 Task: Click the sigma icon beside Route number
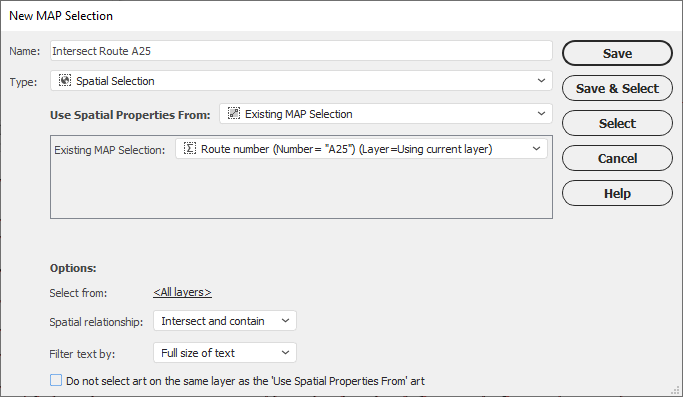point(190,149)
